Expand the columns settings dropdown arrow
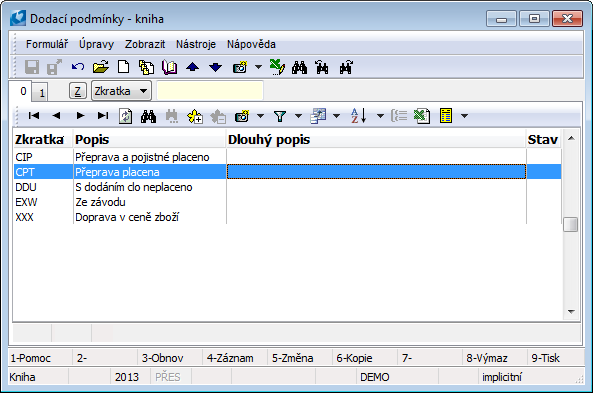This screenshot has width=593, height=393. coord(336,116)
